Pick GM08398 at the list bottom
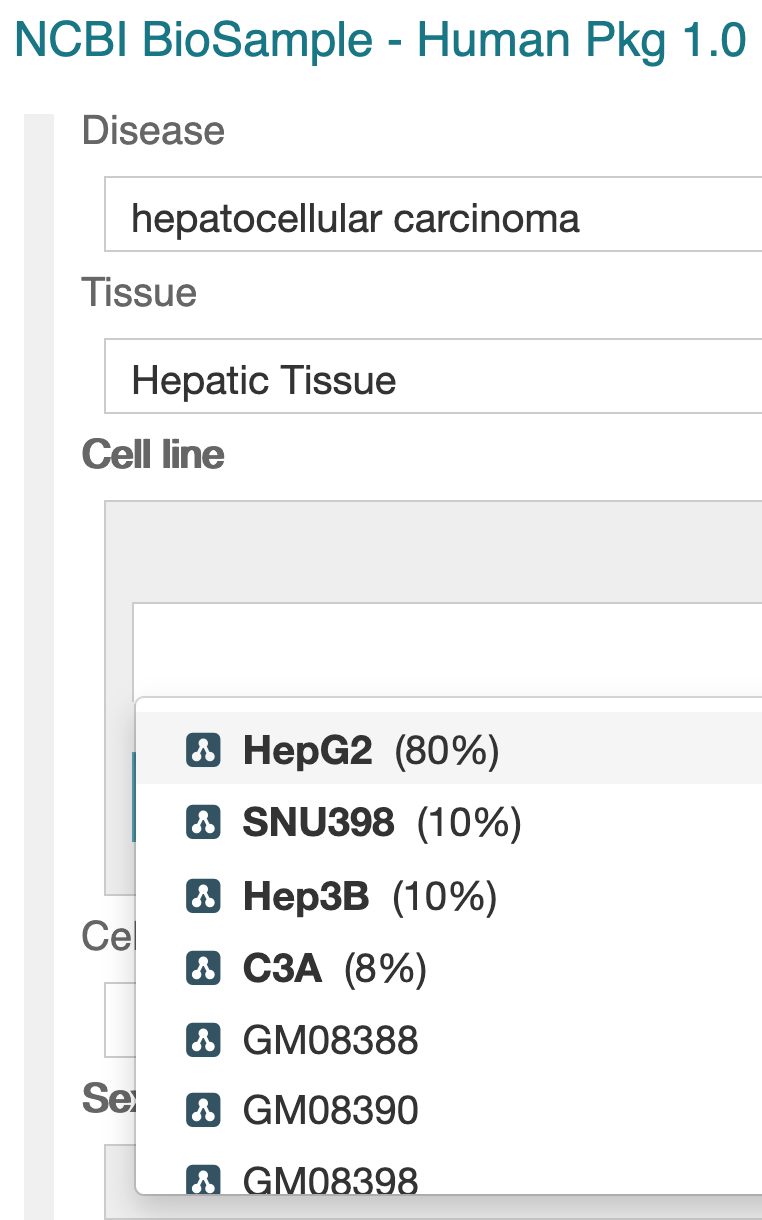Image resolution: width=762 pixels, height=1220 pixels. 449,1171
